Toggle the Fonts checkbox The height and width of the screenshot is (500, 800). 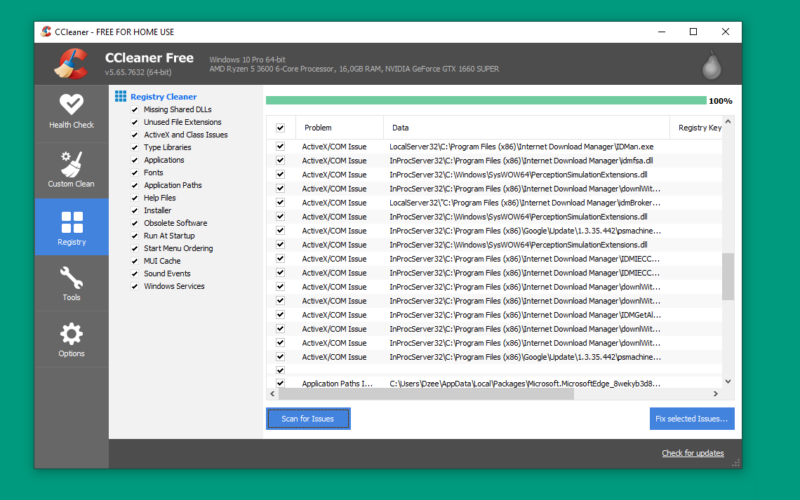pyautogui.click(x=135, y=173)
